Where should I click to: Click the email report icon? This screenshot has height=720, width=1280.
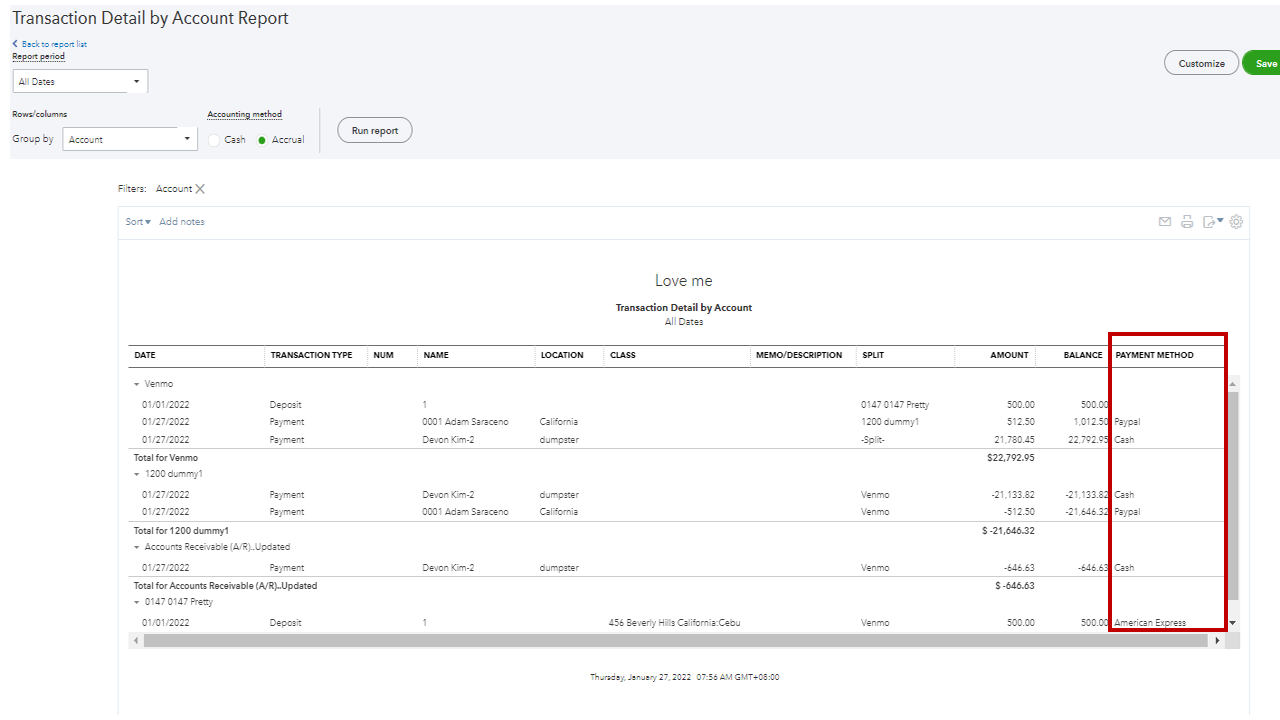[x=1164, y=221]
